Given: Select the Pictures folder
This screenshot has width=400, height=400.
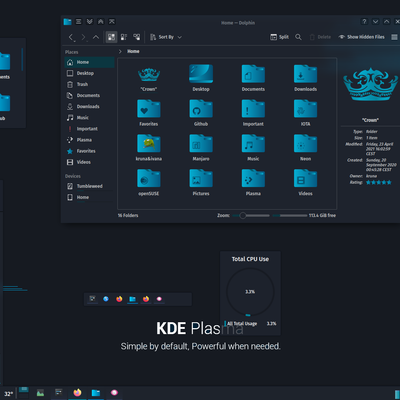Looking at the screenshot, I should (x=201, y=182).
